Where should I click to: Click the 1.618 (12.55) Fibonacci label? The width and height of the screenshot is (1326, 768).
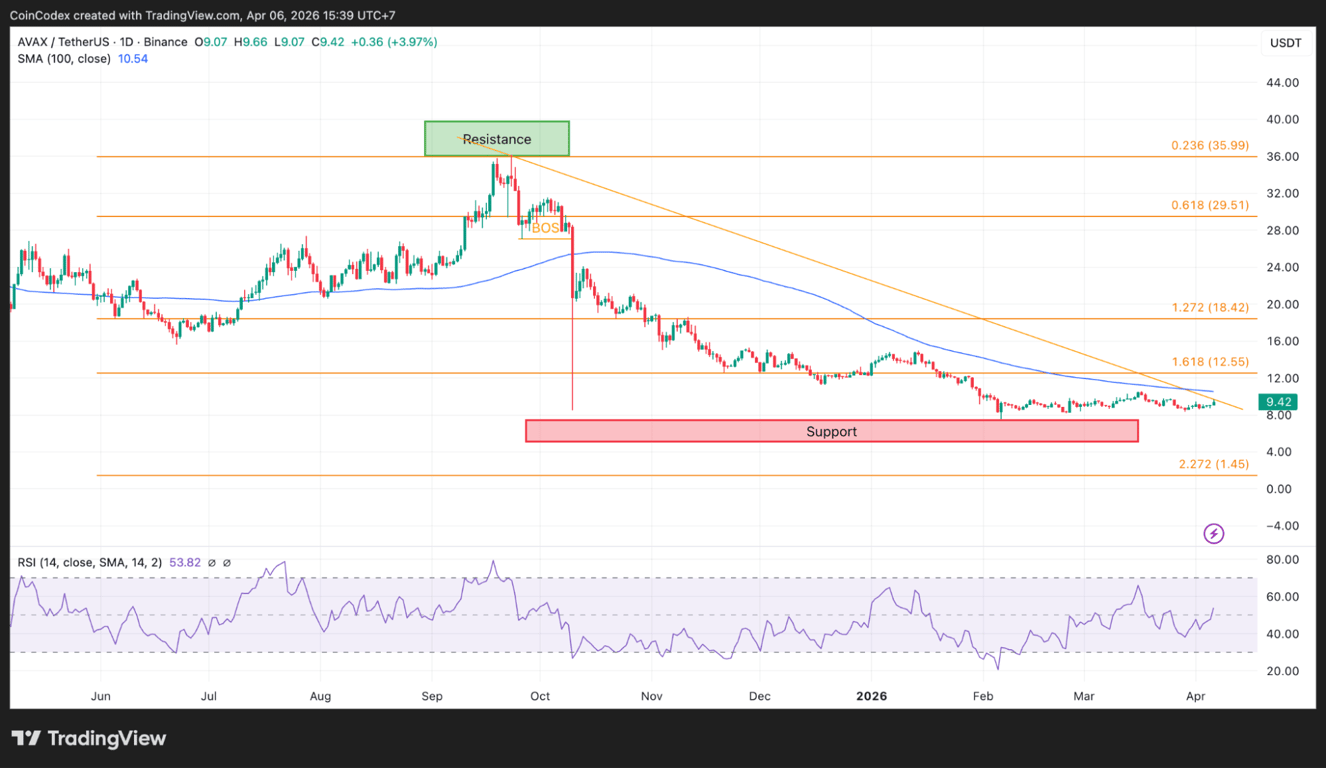tap(1209, 361)
